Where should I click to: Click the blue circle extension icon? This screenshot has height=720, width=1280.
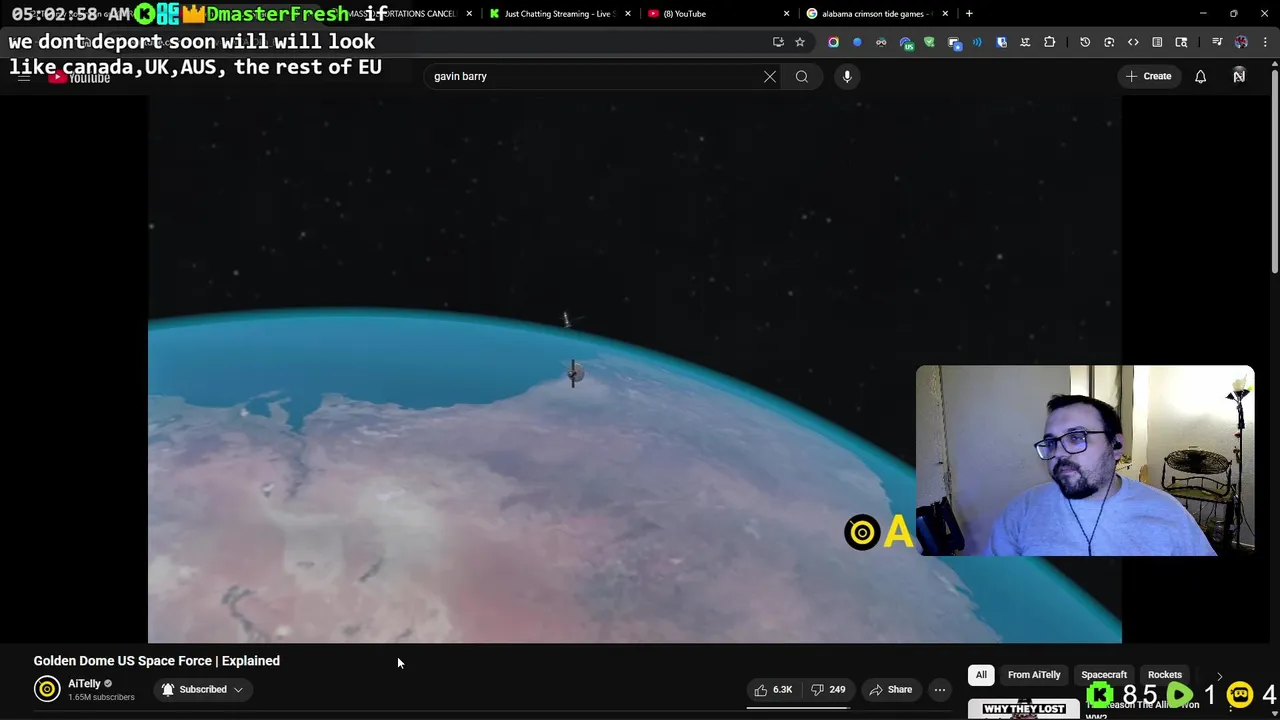pyautogui.click(x=857, y=42)
